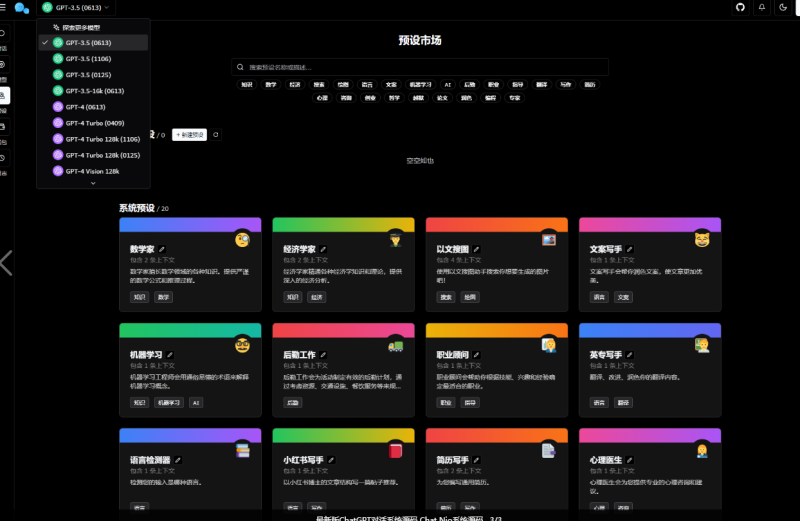The height and width of the screenshot is (521, 800).
Task: Choose the GPT-4 Vision 128k model
Action: pyautogui.click(x=93, y=171)
